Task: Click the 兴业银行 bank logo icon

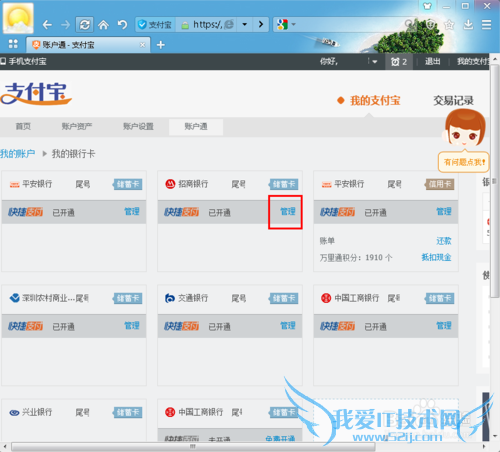Action: tap(14, 412)
